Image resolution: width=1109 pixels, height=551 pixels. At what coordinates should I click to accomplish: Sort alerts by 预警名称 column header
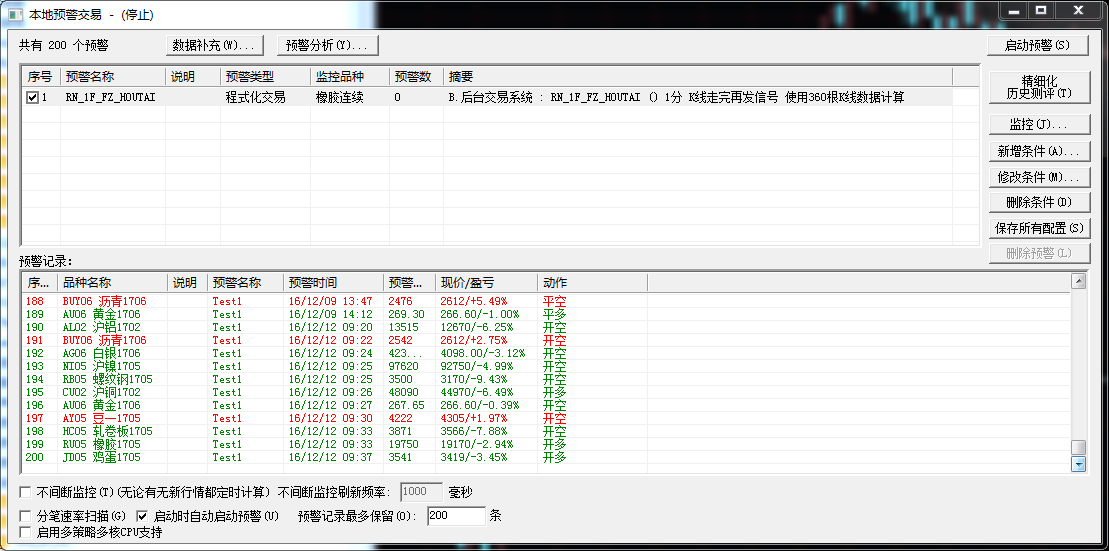(113, 76)
